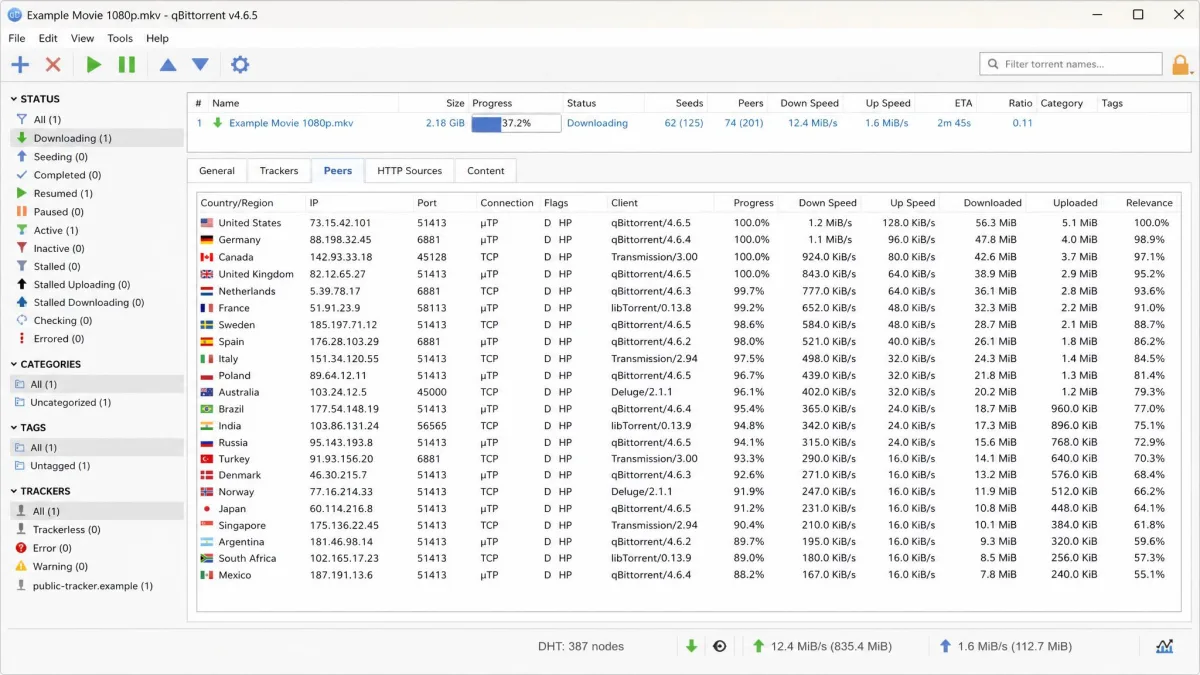The height and width of the screenshot is (675, 1200).
Task: Switch to the Content tab
Action: pos(486,171)
